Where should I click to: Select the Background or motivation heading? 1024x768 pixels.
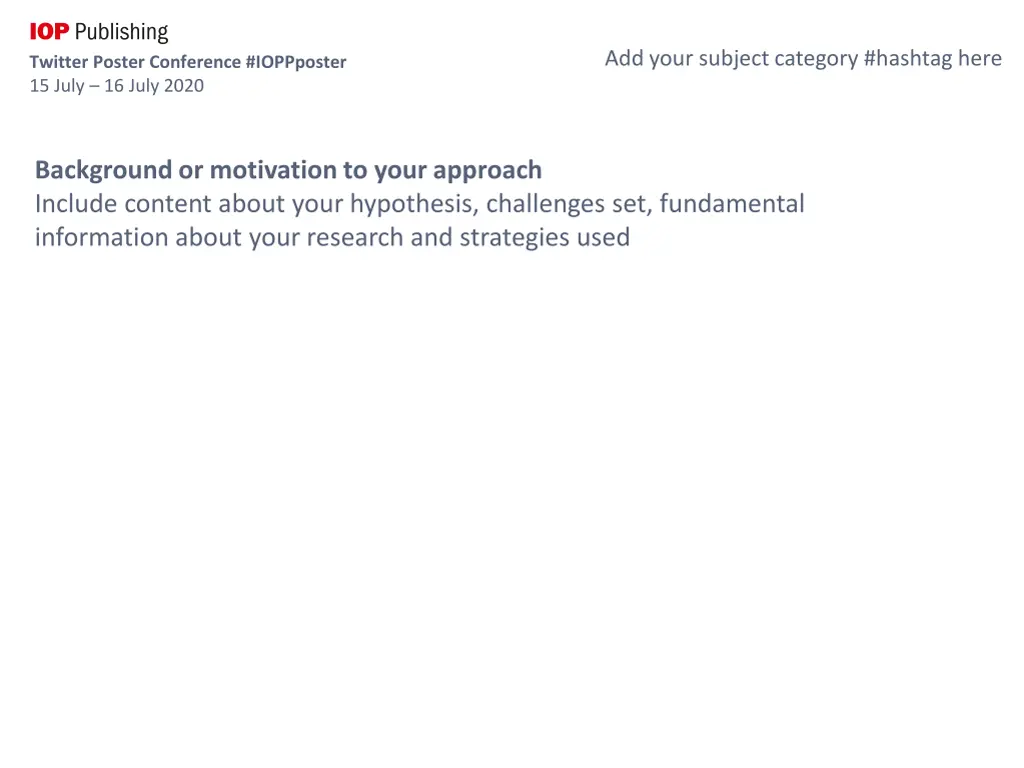[289, 170]
